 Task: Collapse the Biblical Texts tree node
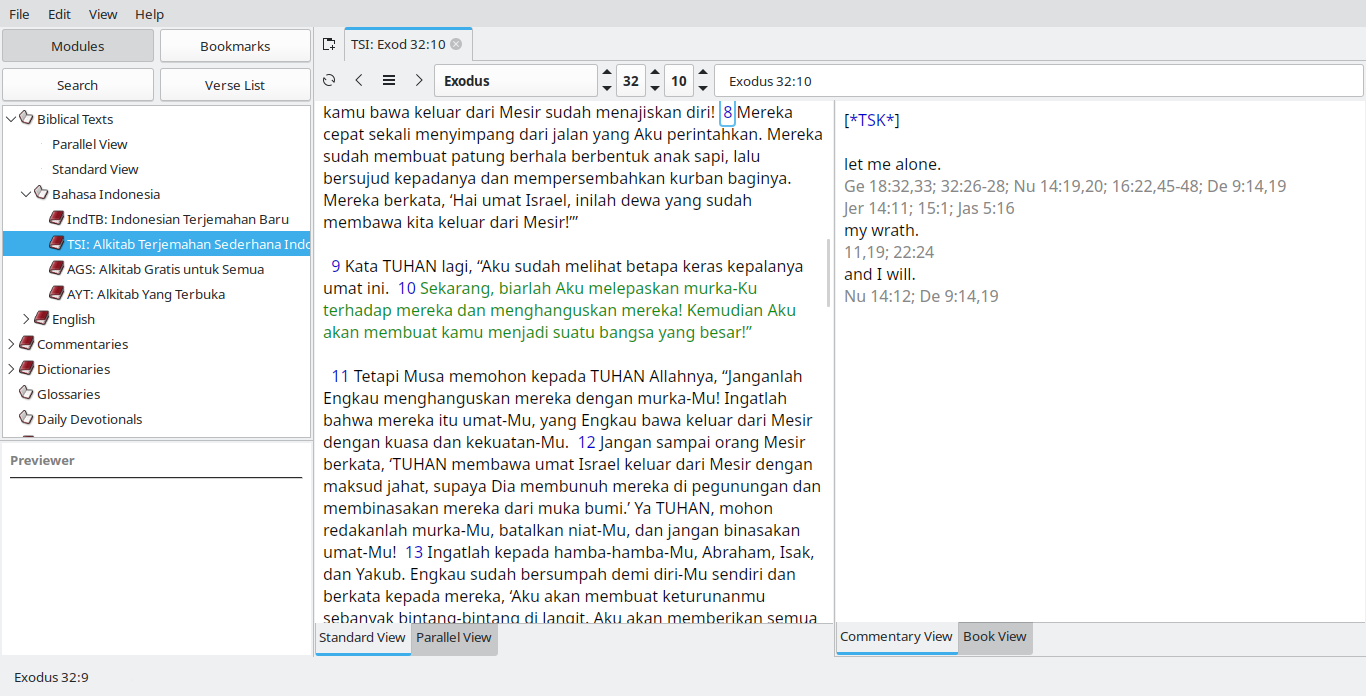(11, 119)
